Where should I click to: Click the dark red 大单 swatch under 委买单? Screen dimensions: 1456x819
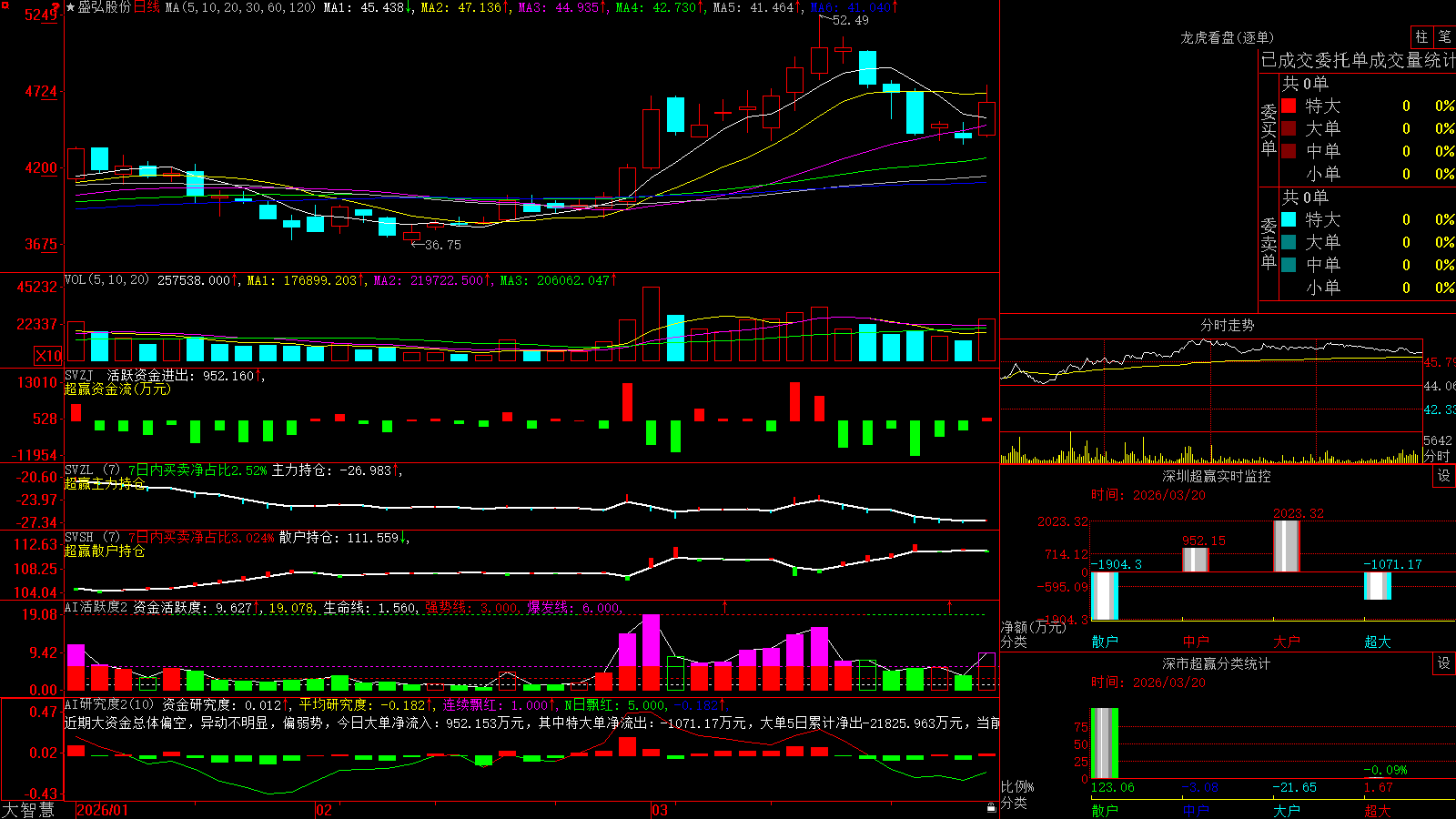pos(1289,128)
